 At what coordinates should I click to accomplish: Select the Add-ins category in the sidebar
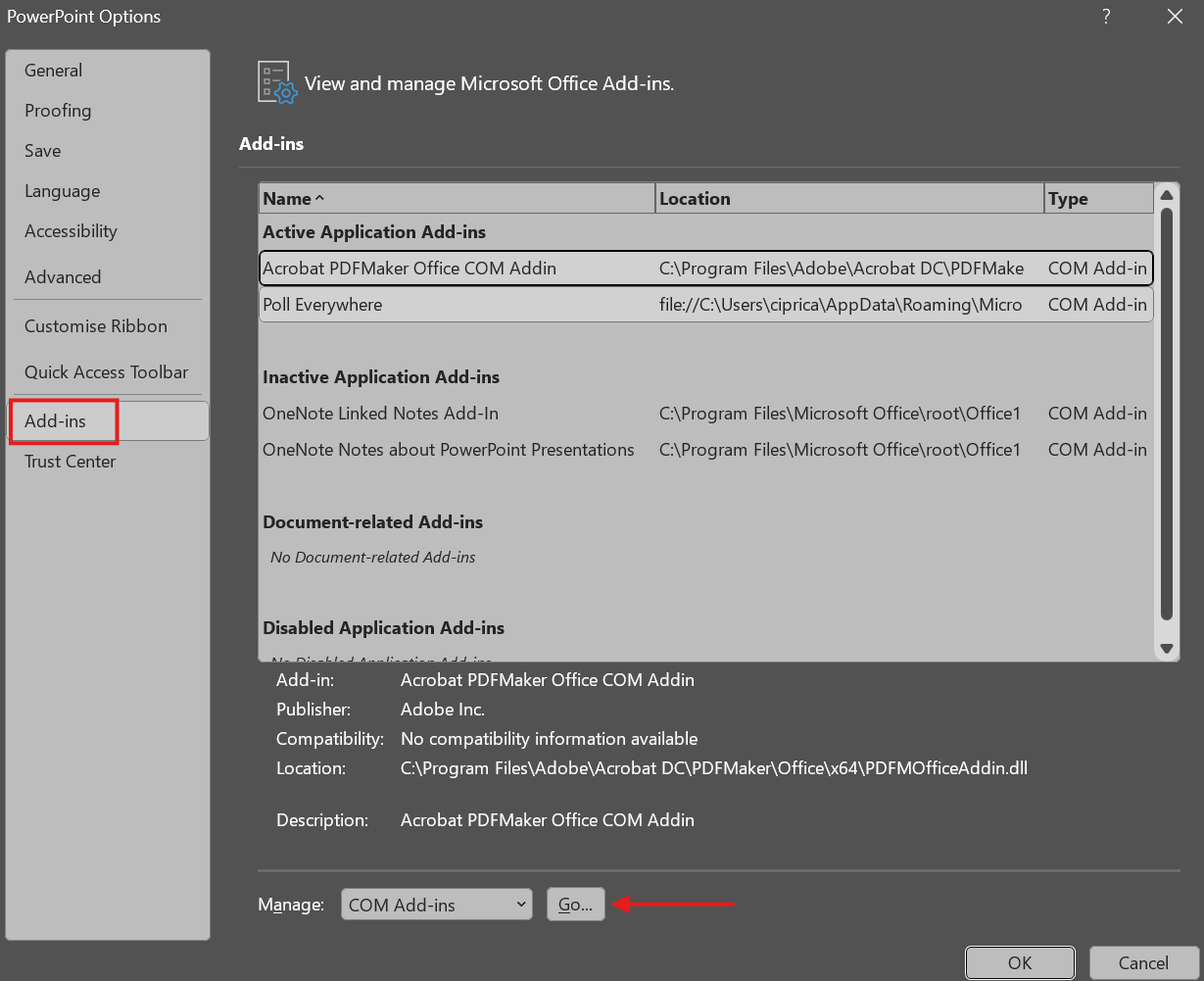pyautogui.click(x=62, y=420)
